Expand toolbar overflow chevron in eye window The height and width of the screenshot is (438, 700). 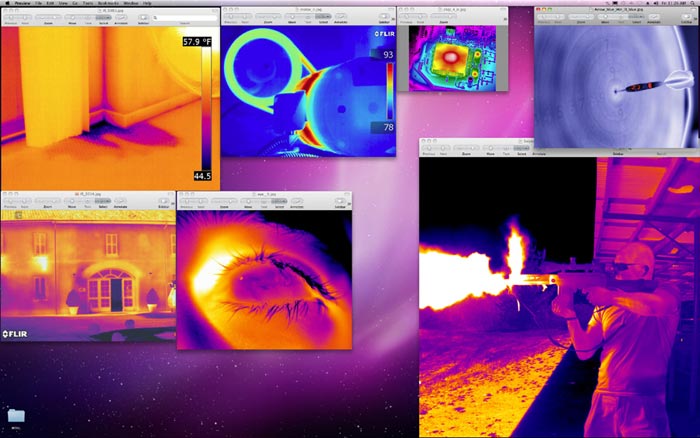[349, 204]
